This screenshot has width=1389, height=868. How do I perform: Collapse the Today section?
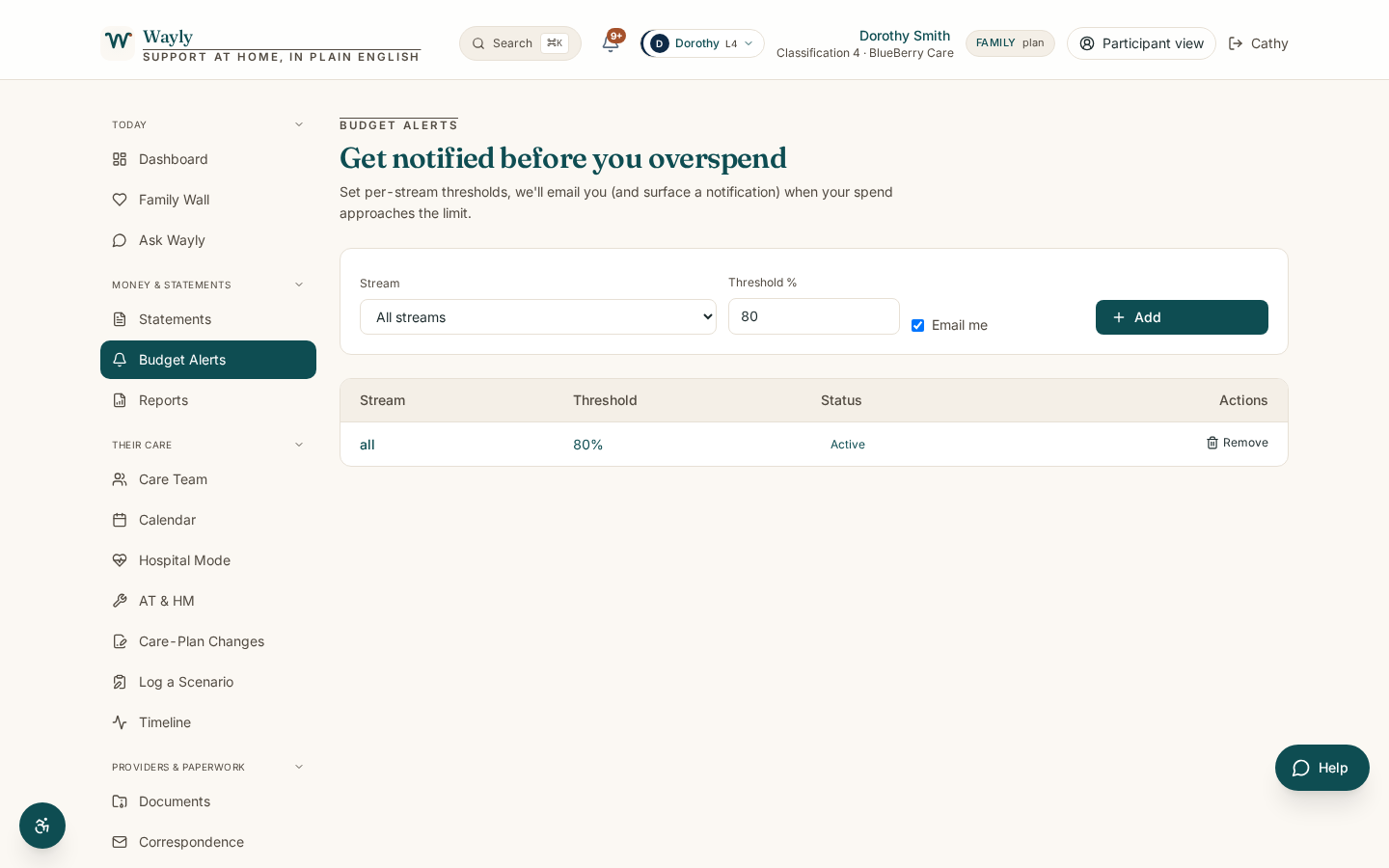(x=299, y=124)
